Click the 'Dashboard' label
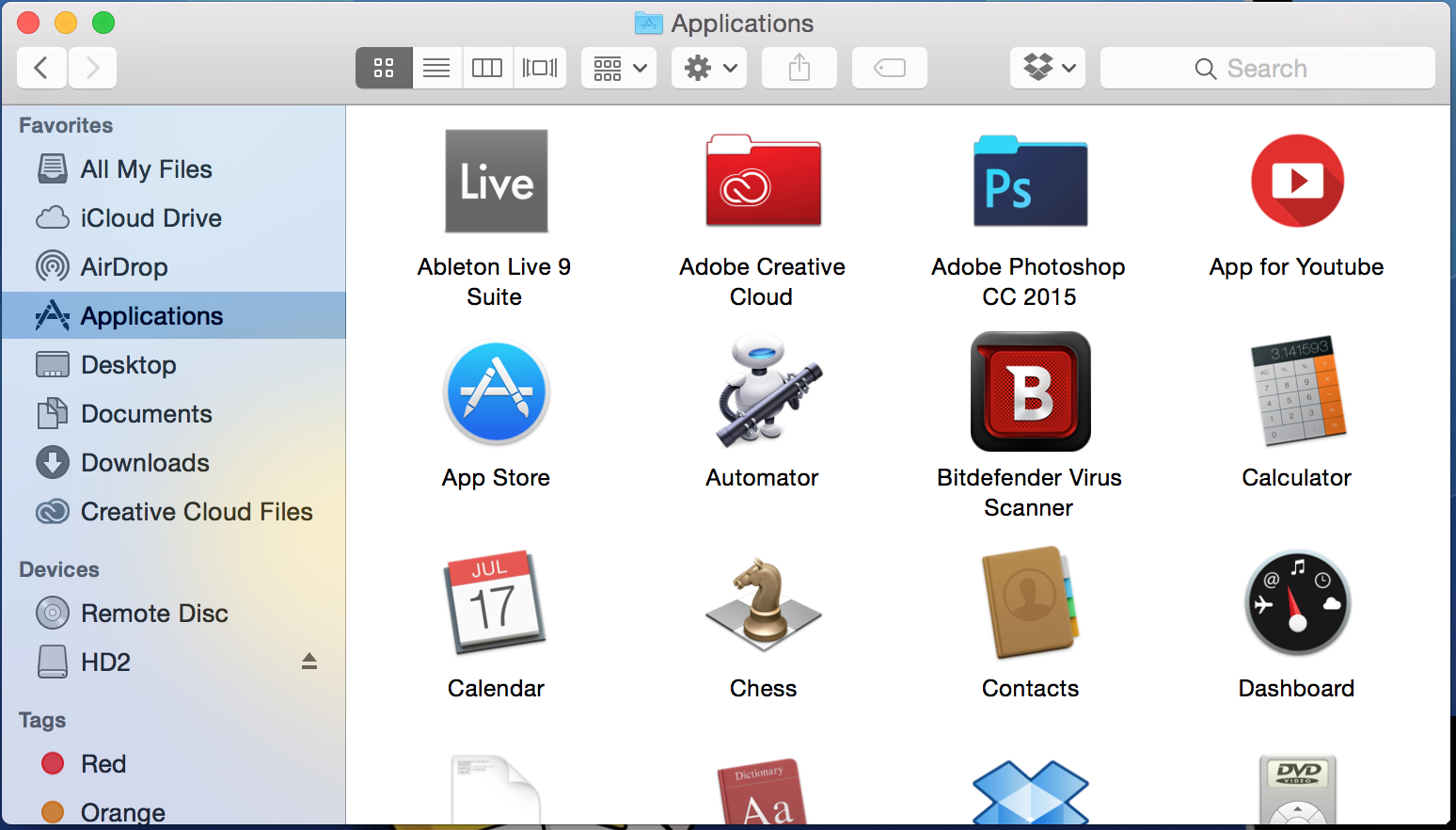Screen dimensions: 1456x830 point(1297,688)
